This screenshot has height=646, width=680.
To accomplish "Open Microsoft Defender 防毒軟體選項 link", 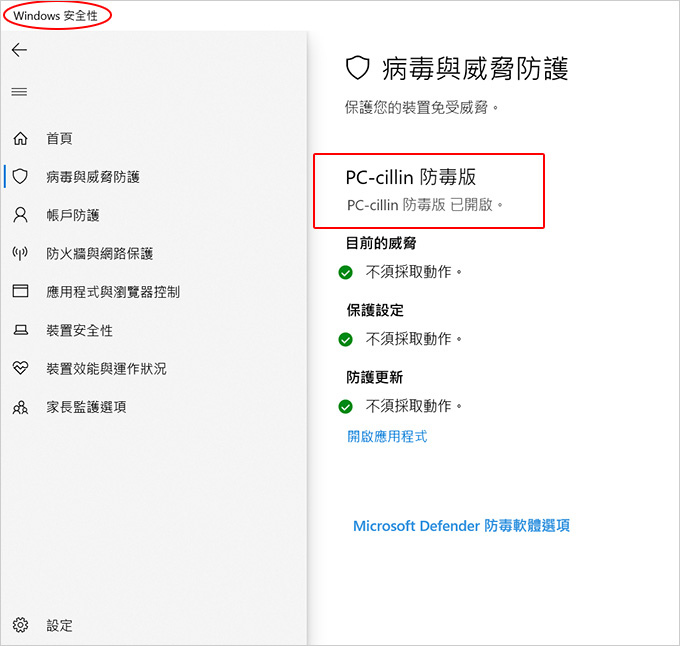I will pyautogui.click(x=461, y=525).
